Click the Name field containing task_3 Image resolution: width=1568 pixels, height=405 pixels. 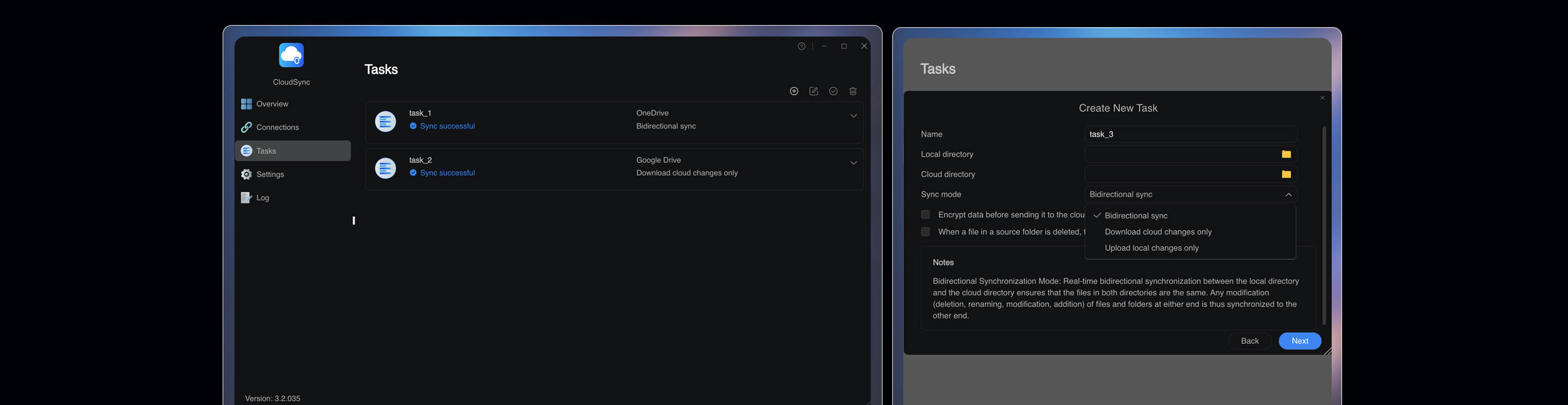click(x=1191, y=134)
